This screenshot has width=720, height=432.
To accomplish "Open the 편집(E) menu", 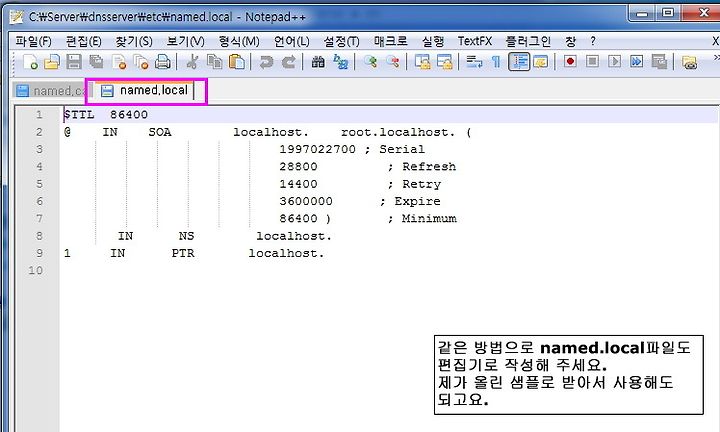I will click(x=83, y=41).
